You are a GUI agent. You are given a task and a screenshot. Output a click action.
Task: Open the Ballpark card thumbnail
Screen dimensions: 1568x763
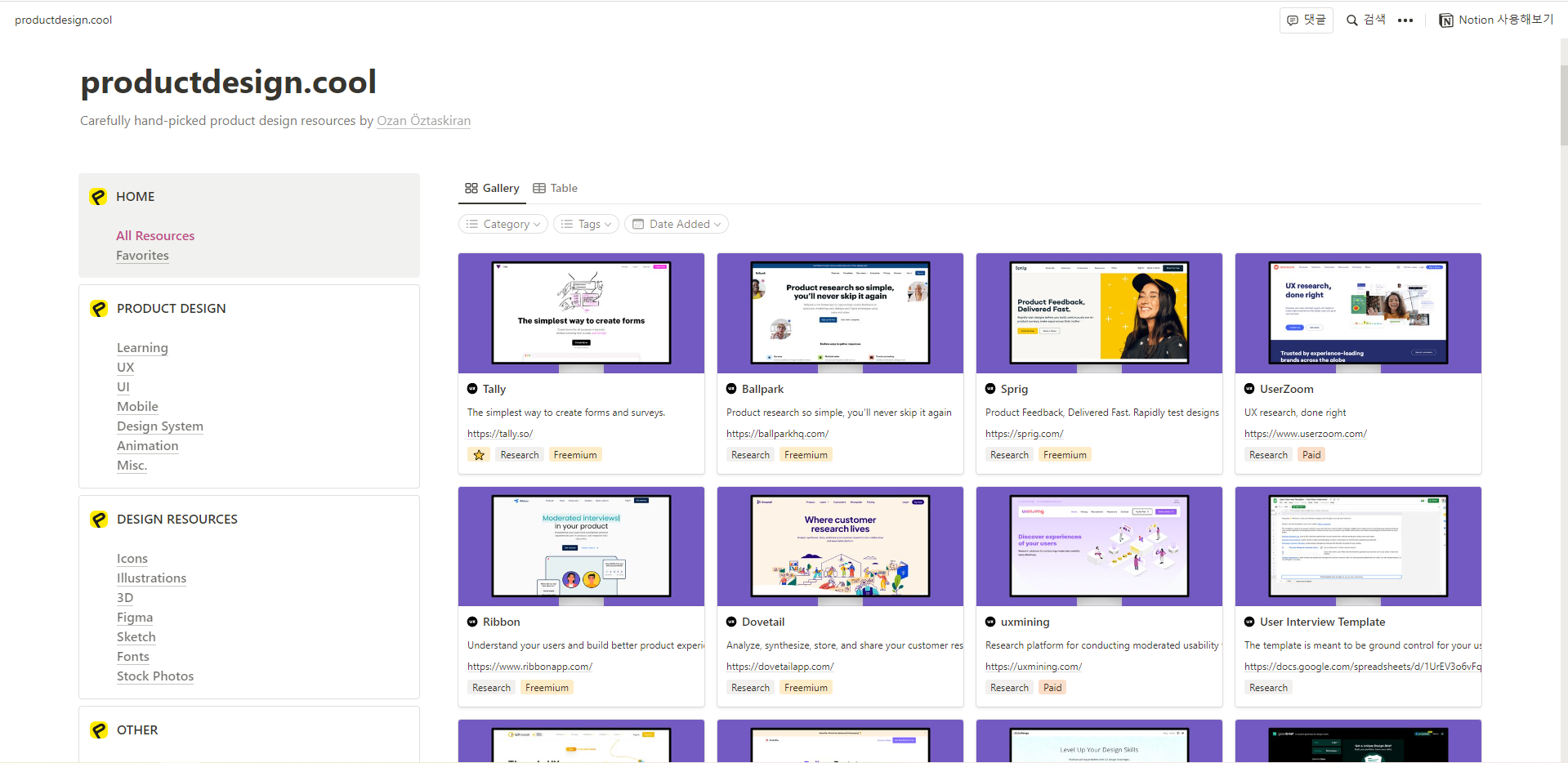pos(840,313)
